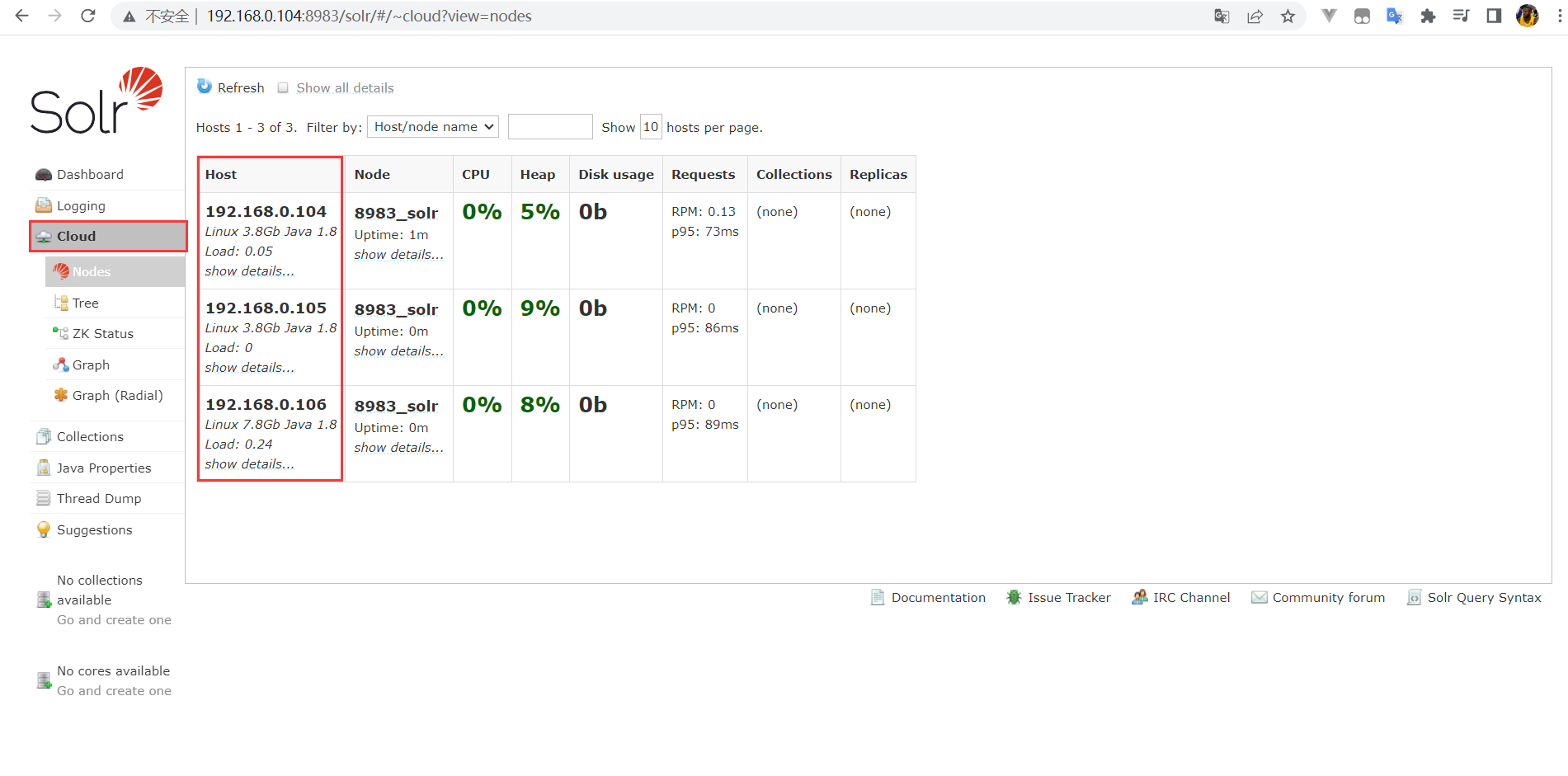Open the Thread Dump menu item
This screenshot has height=776, width=1568.
pos(107,498)
